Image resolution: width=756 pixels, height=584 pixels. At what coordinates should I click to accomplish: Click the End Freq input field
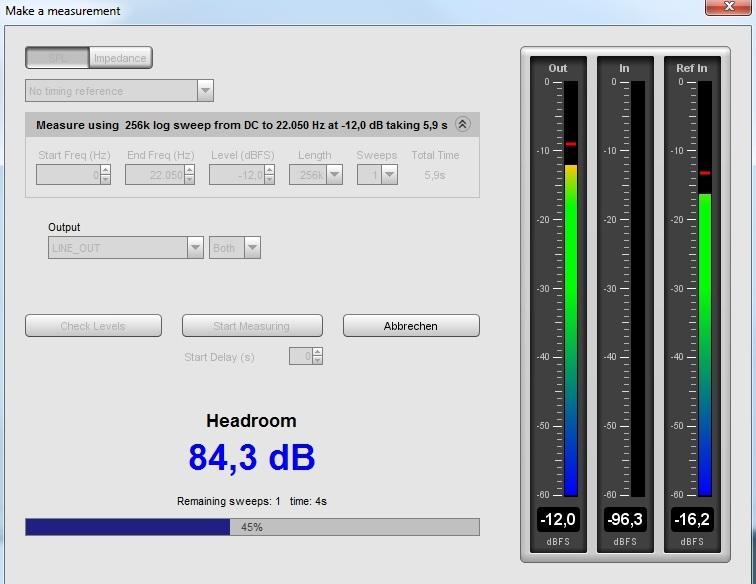pyautogui.click(x=155, y=175)
